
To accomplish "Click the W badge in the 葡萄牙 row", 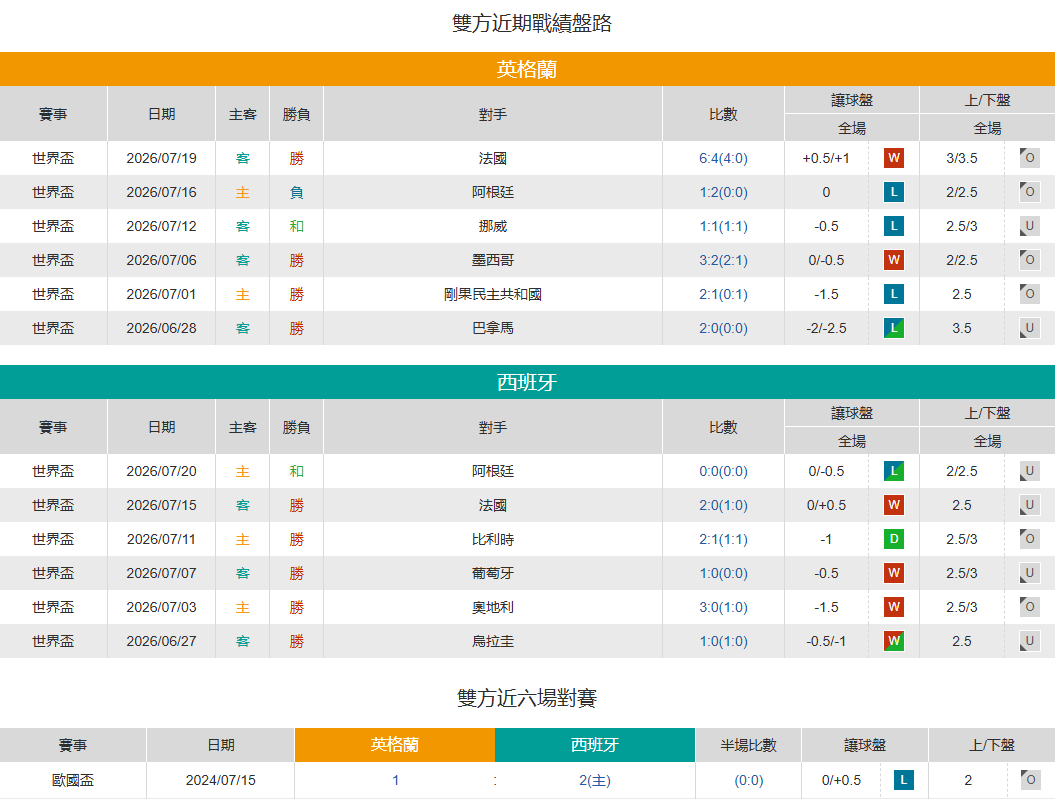I will coord(894,573).
